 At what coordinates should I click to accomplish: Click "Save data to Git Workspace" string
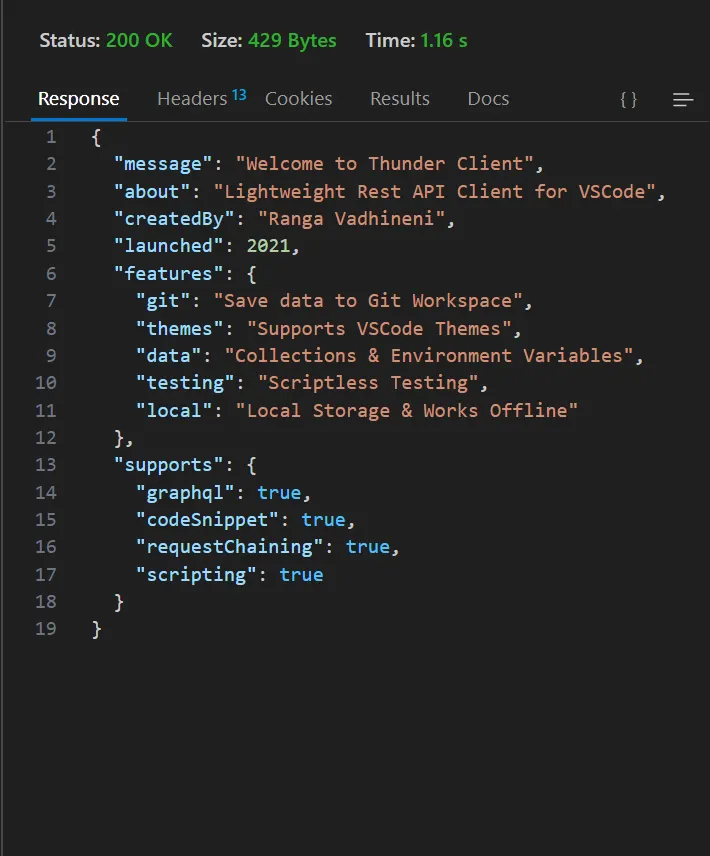point(368,301)
